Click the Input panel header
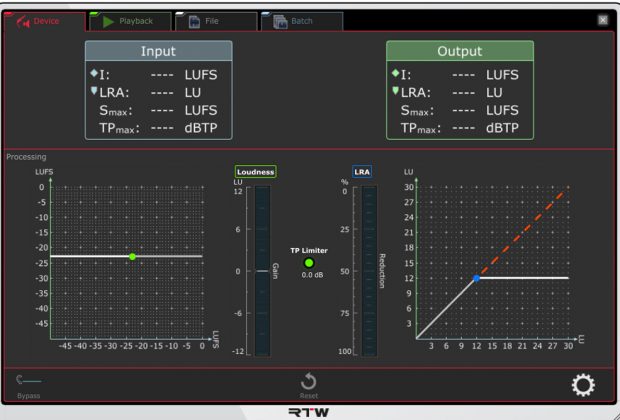Viewport: 620px width, 420px height. pos(159,51)
